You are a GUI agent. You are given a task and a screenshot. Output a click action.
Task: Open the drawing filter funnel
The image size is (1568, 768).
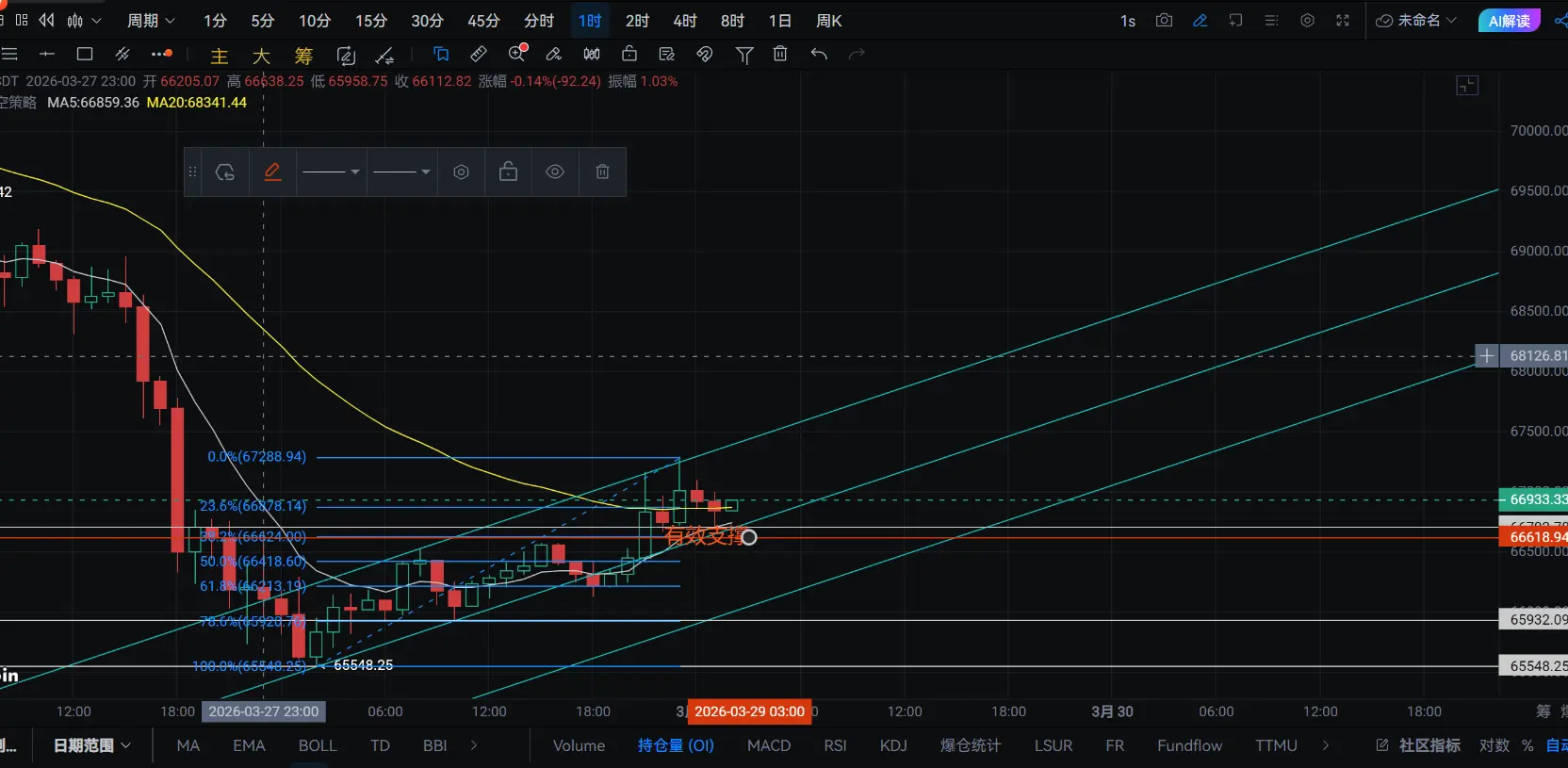[x=744, y=55]
